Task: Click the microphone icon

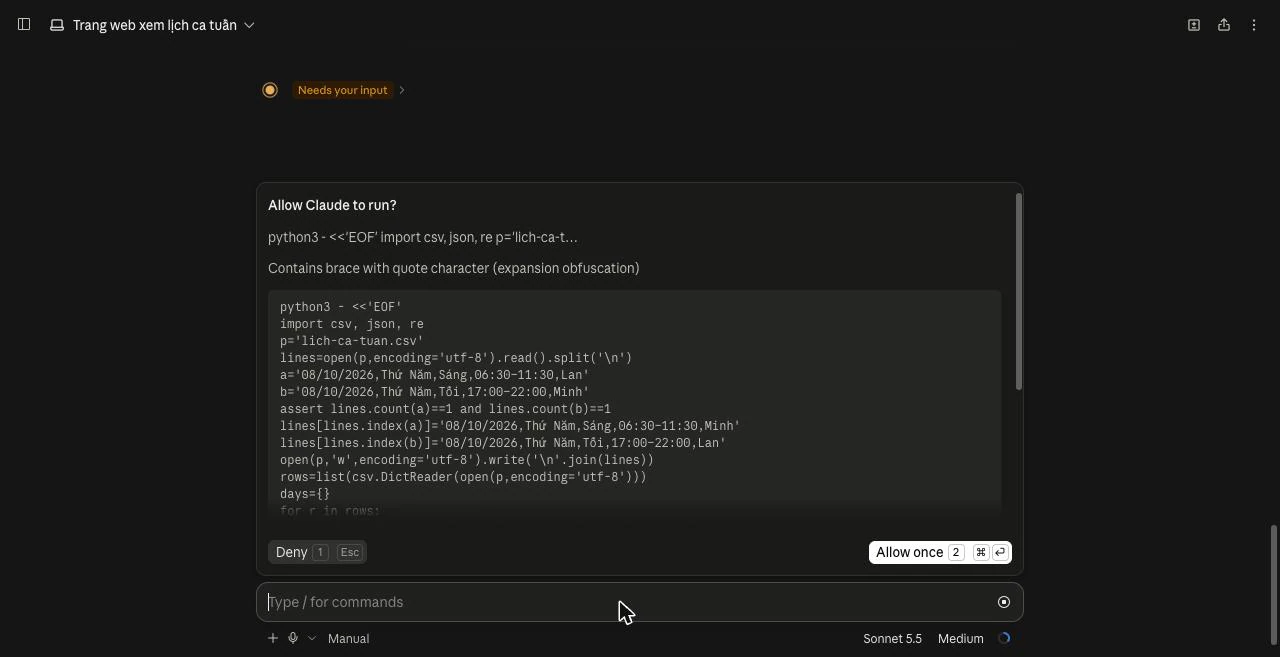Action: pos(293,638)
